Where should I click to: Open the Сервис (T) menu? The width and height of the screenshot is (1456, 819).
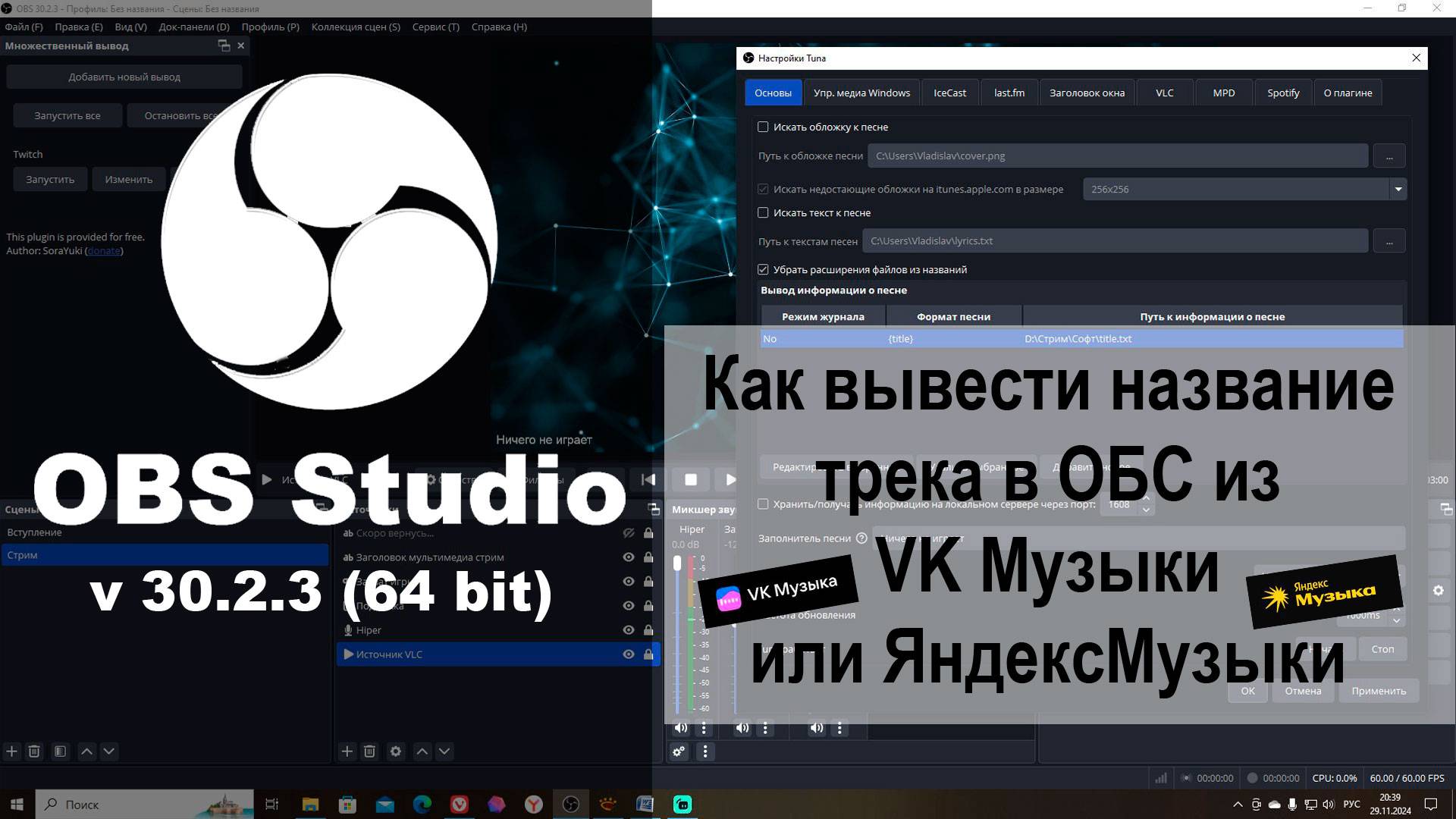tap(436, 27)
